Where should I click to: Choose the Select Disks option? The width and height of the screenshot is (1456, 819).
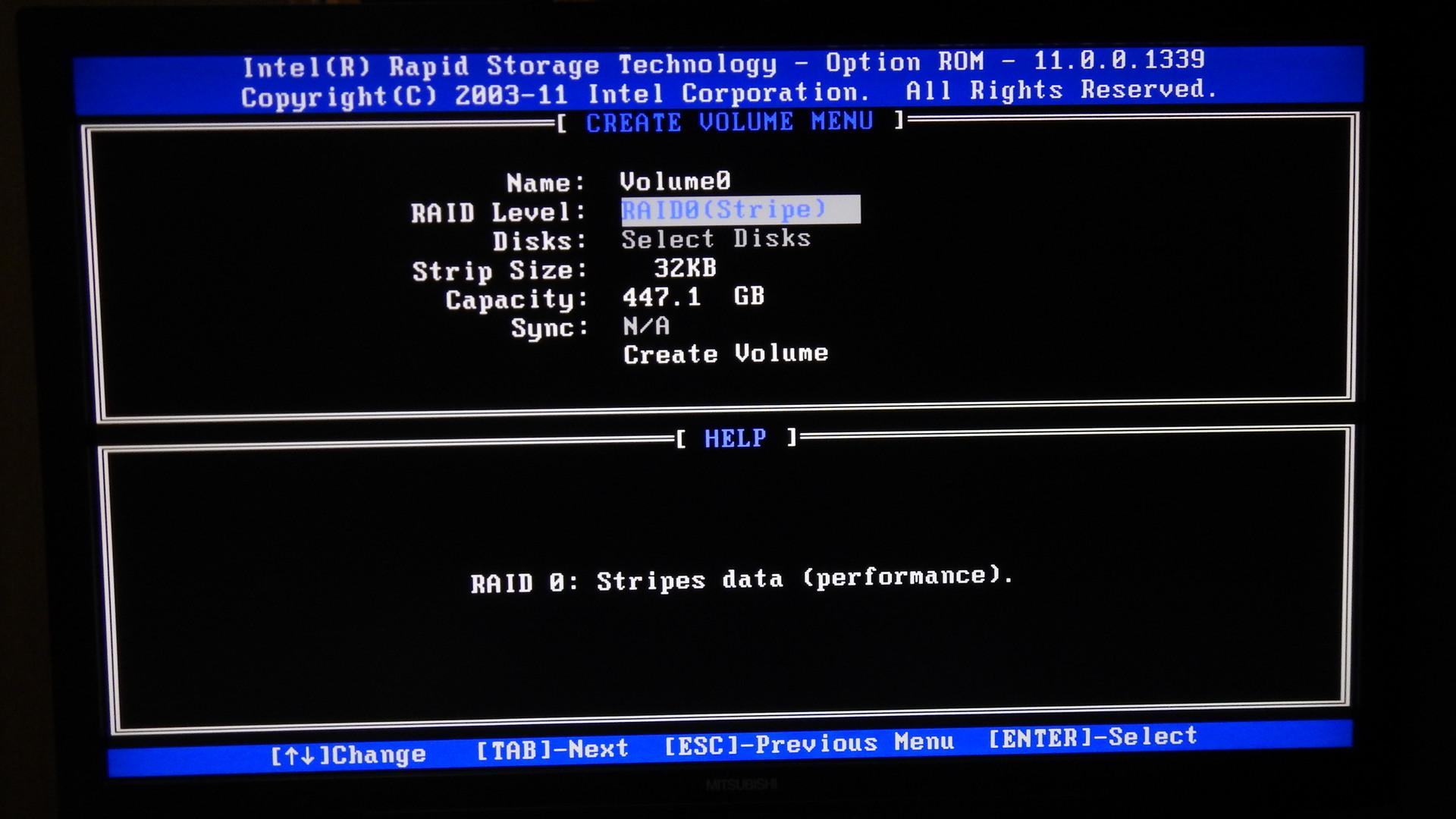pyautogui.click(x=716, y=239)
